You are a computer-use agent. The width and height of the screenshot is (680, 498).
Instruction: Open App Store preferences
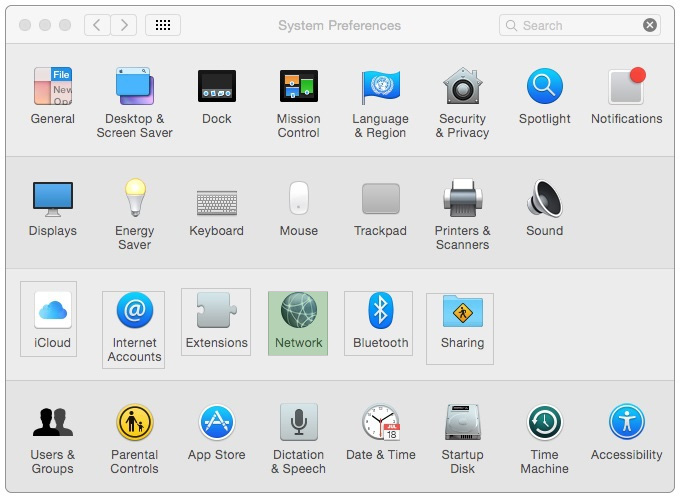pos(216,432)
